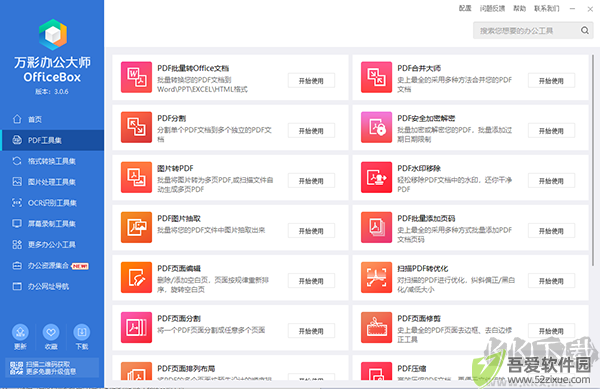Minimize the OfficeBox window
This screenshot has height=389, width=600.
click(572, 8)
